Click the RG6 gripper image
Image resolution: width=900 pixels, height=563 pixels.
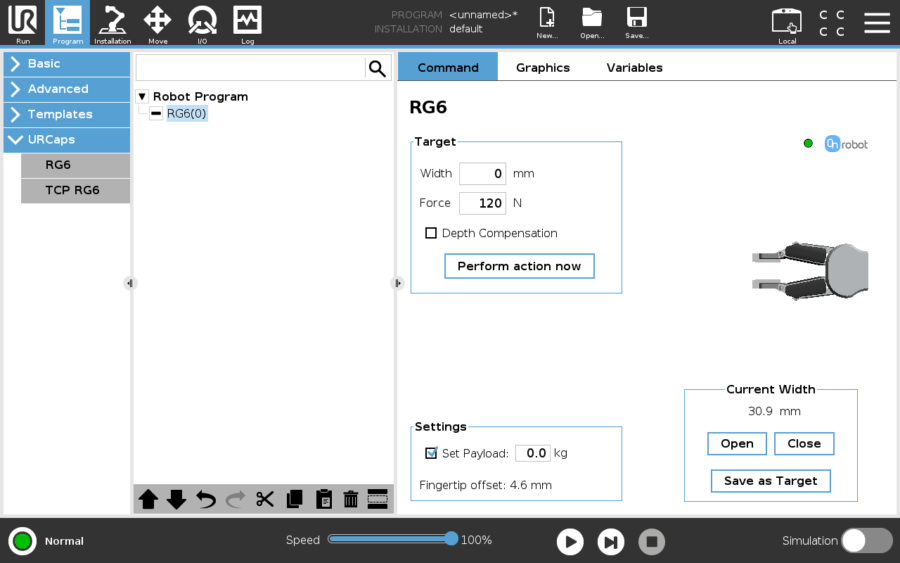810,270
